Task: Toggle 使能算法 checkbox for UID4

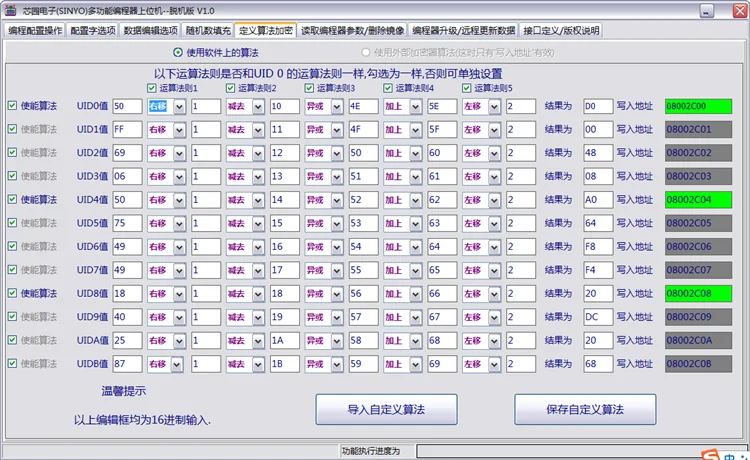Action: 12,199
